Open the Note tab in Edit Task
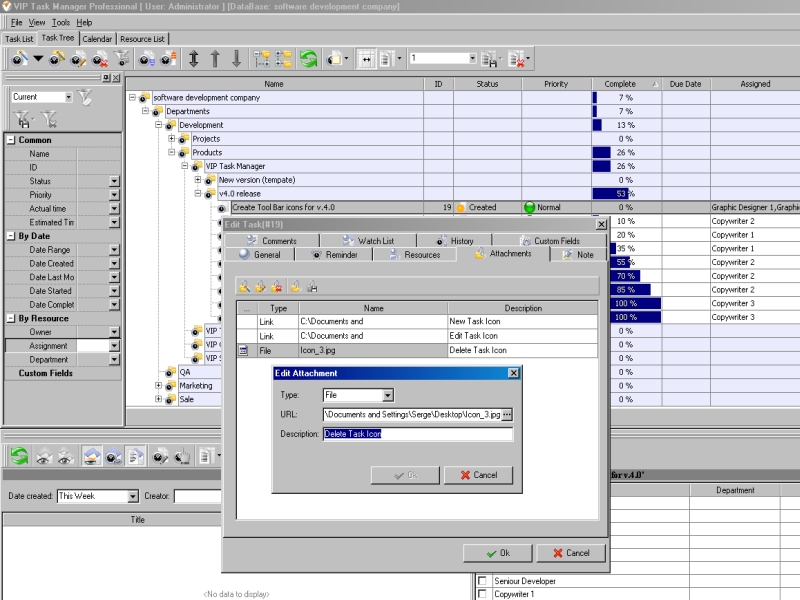 [579, 255]
